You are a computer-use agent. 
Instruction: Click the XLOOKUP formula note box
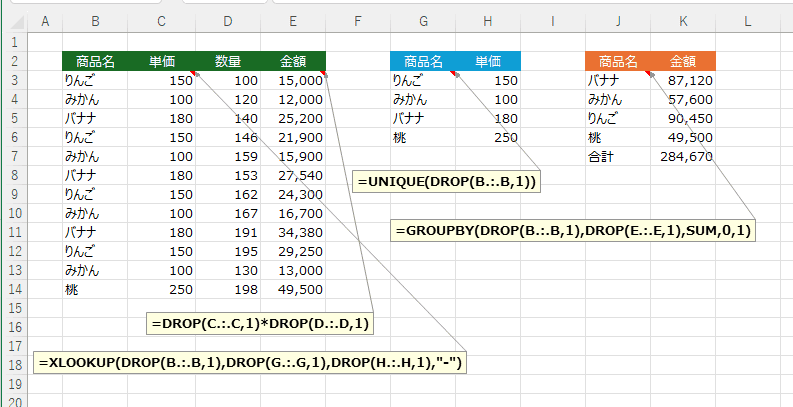coord(250,361)
